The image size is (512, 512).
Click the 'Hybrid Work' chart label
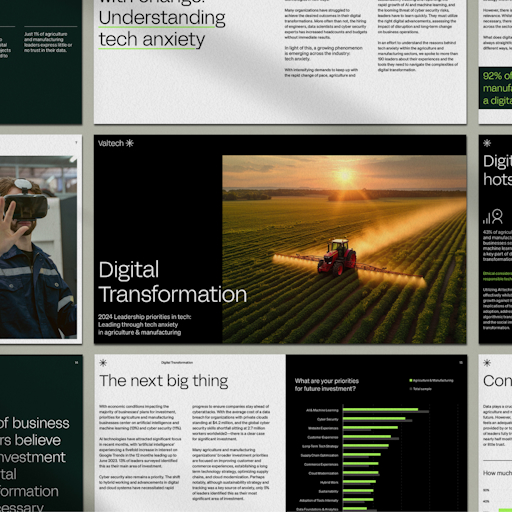(x=329, y=482)
